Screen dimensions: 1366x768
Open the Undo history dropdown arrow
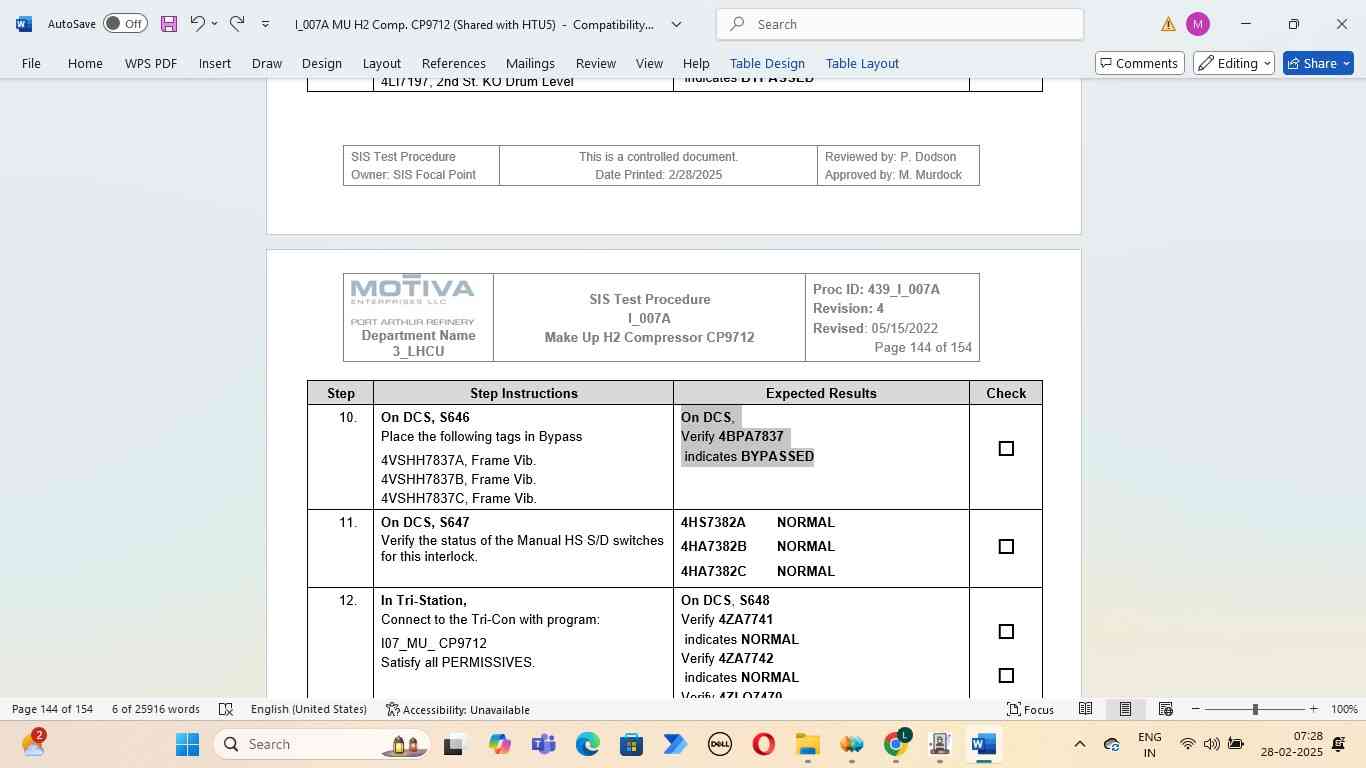tap(214, 24)
